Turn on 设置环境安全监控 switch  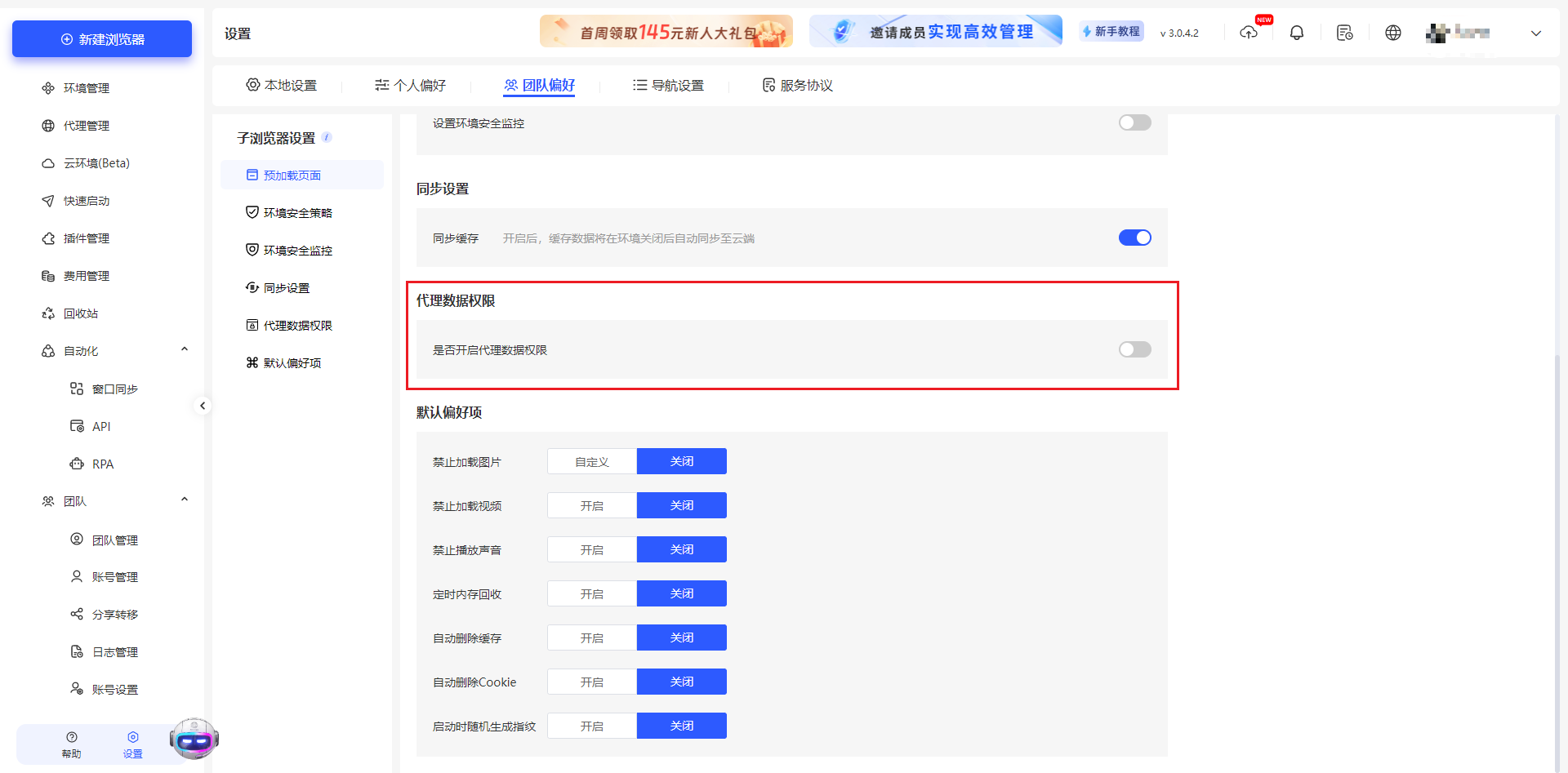(x=1134, y=122)
